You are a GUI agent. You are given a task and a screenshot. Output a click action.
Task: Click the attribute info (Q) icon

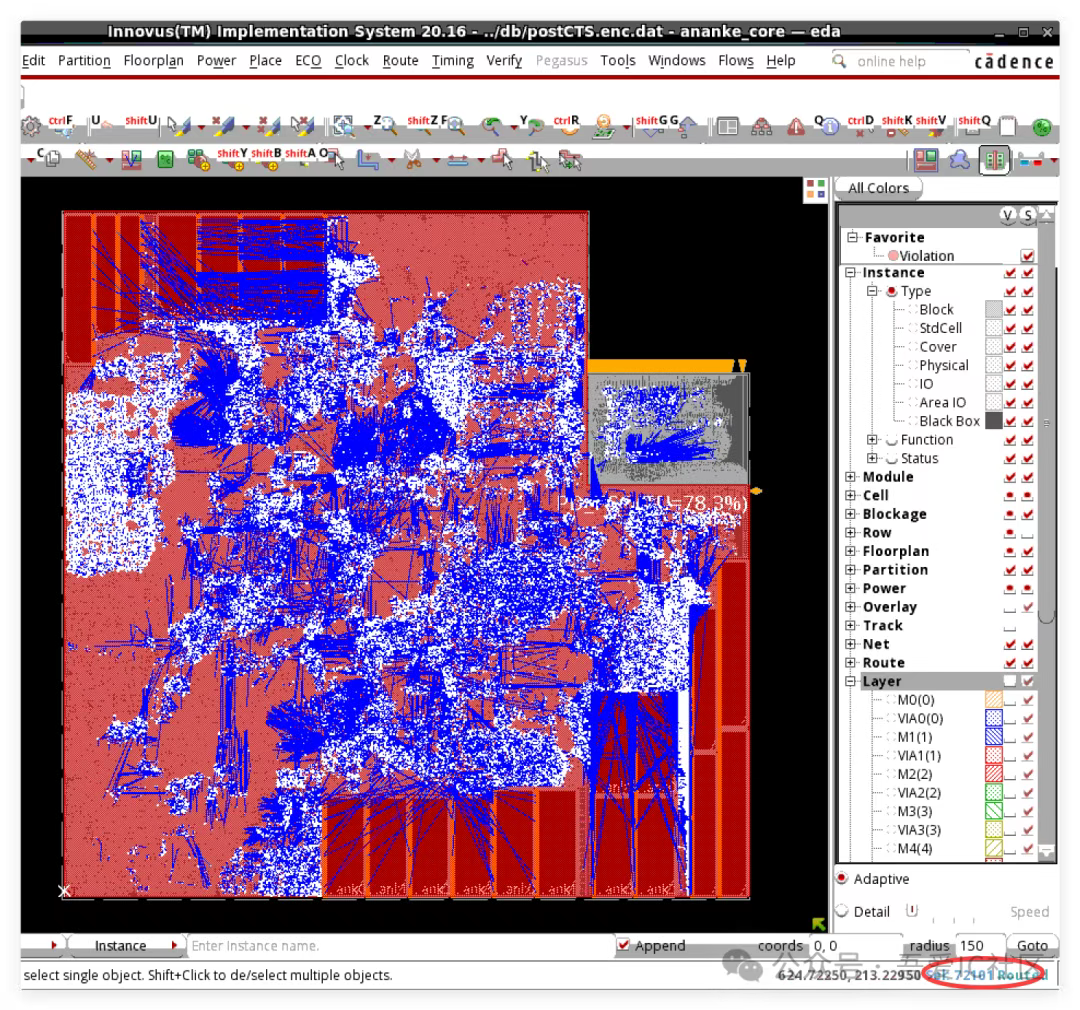pyautogui.click(x=829, y=126)
